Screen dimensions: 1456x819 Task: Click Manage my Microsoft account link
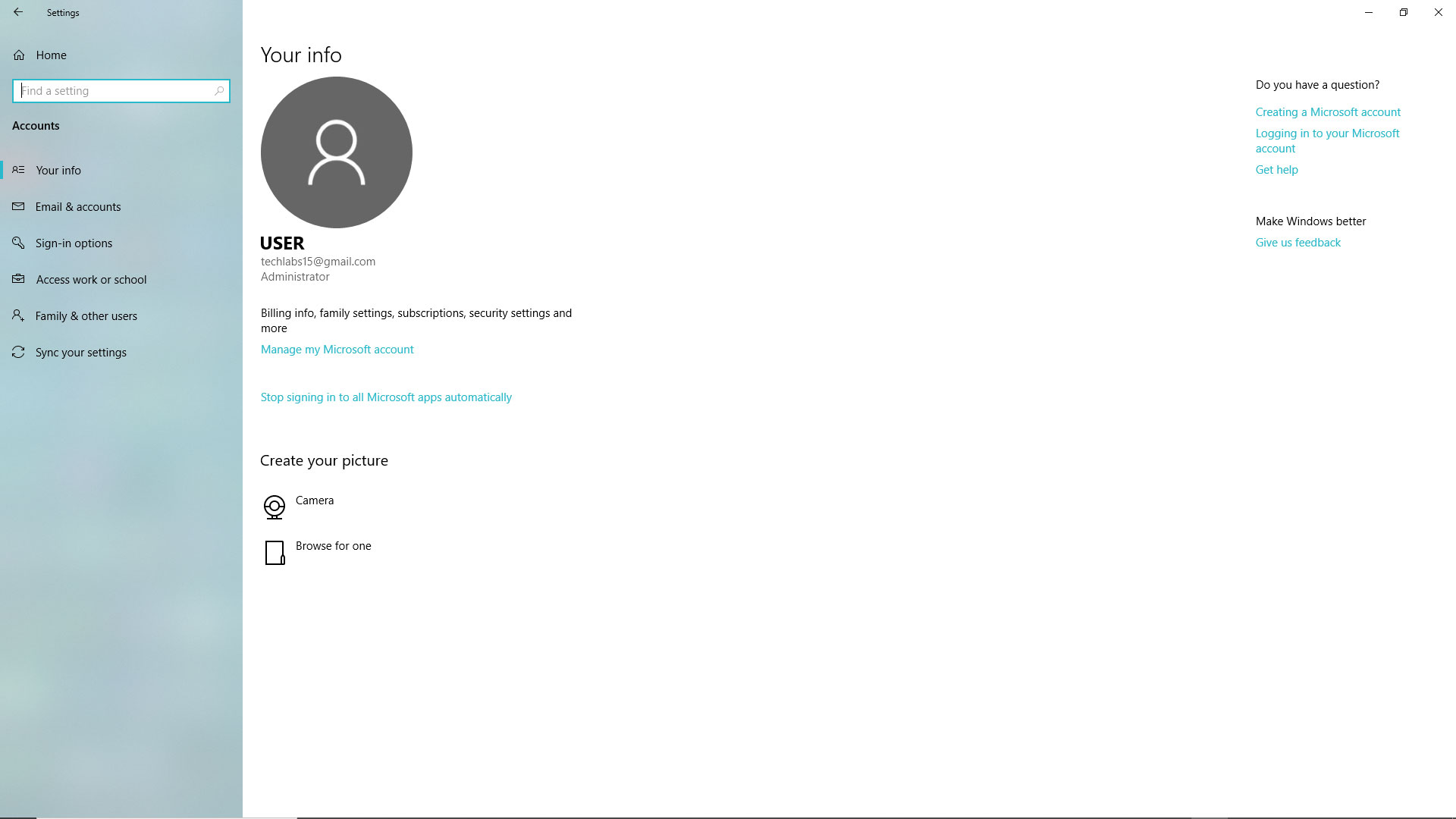click(x=337, y=350)
